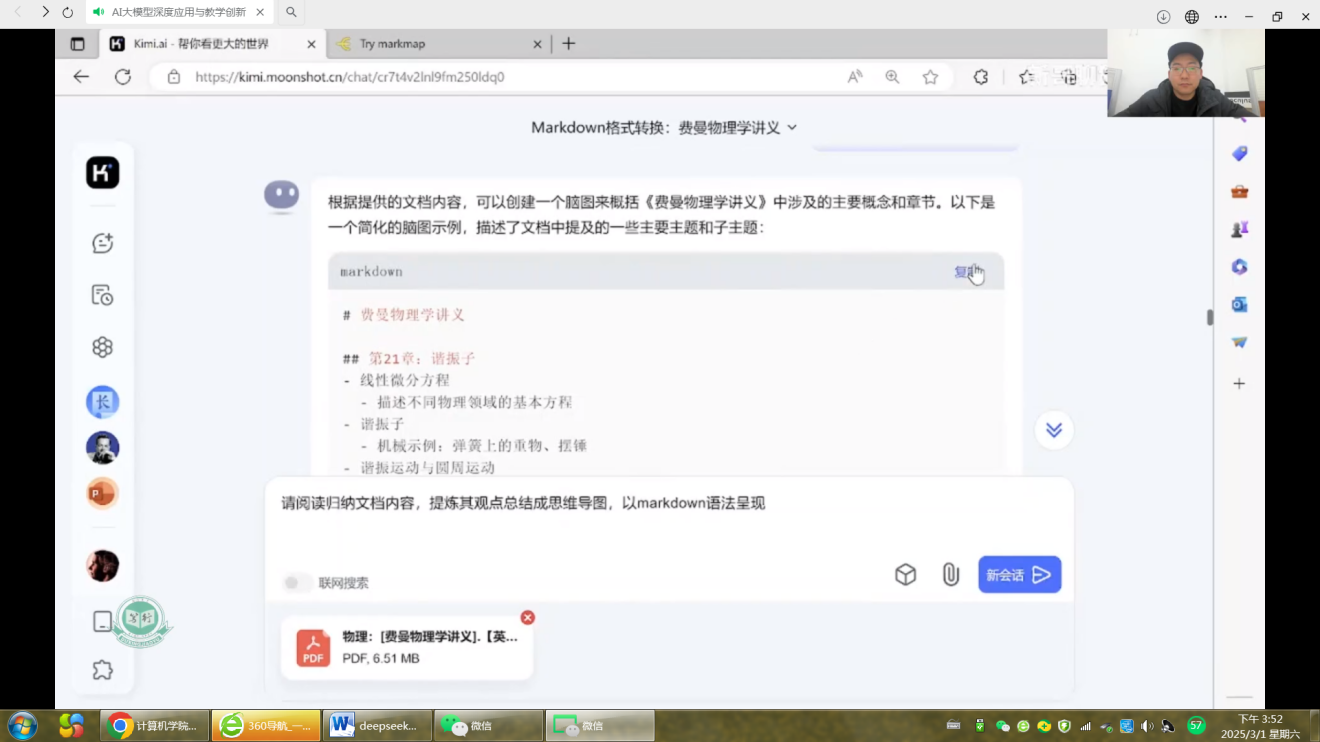Screen dimensions: 1320x742
Task: Click the shopping tag icon in the Edge sidebar
Action: [1239, 154]
